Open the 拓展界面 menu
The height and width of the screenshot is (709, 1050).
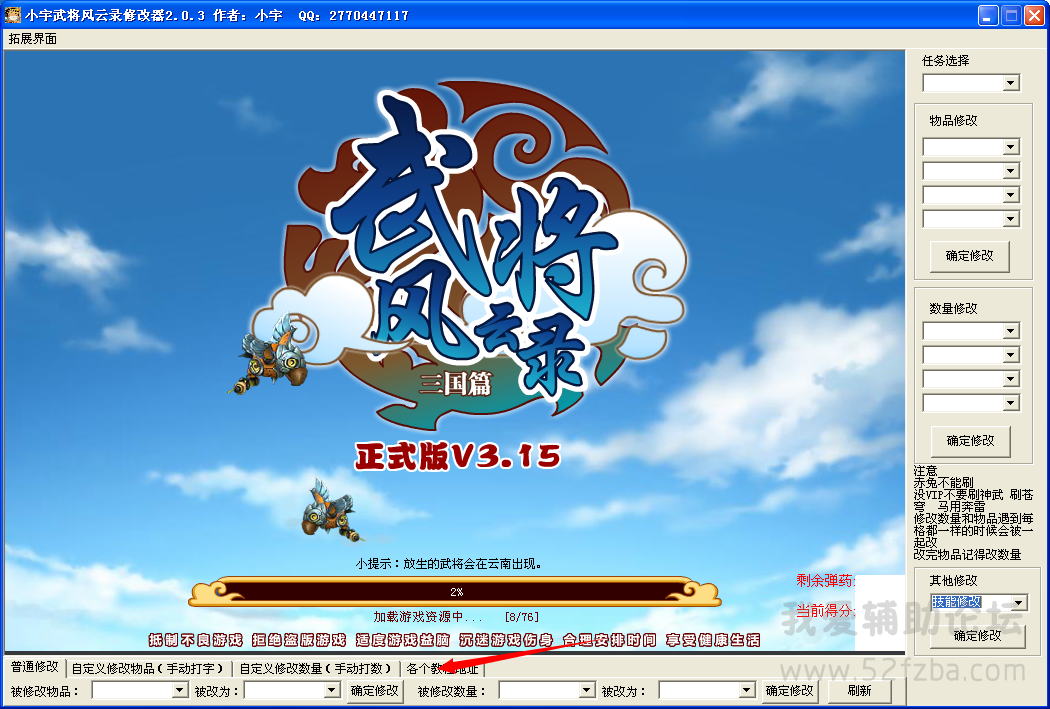coord(33,39)
